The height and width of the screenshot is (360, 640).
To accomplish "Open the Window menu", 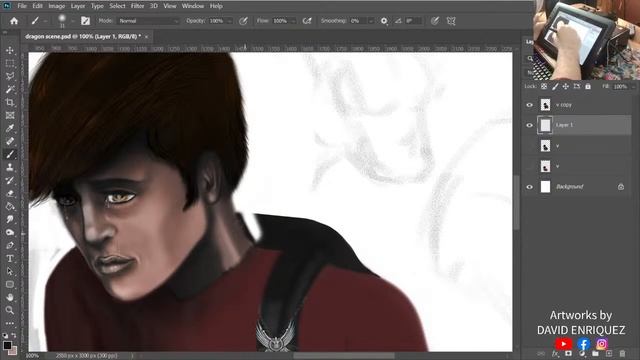I will (193, 6).
